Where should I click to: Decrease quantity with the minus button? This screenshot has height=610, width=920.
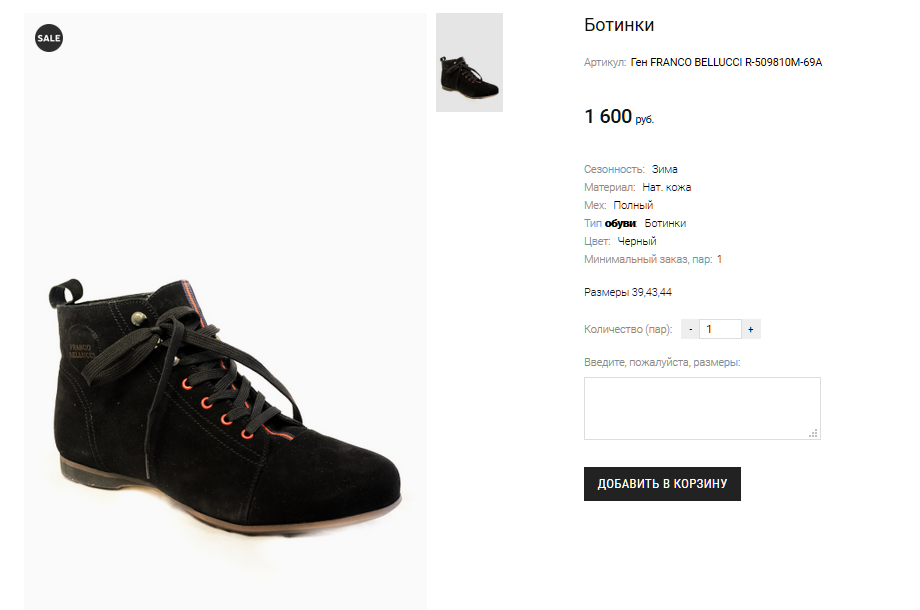(x=690, y=329)
